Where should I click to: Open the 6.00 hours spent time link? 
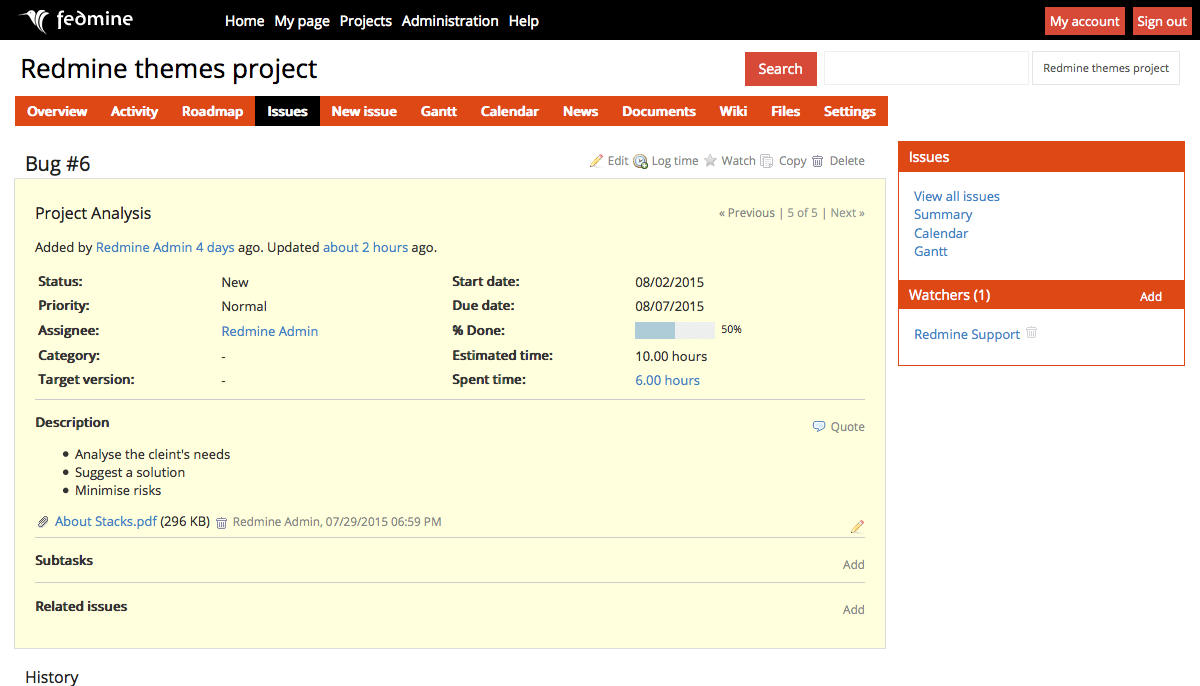point(668,380)
